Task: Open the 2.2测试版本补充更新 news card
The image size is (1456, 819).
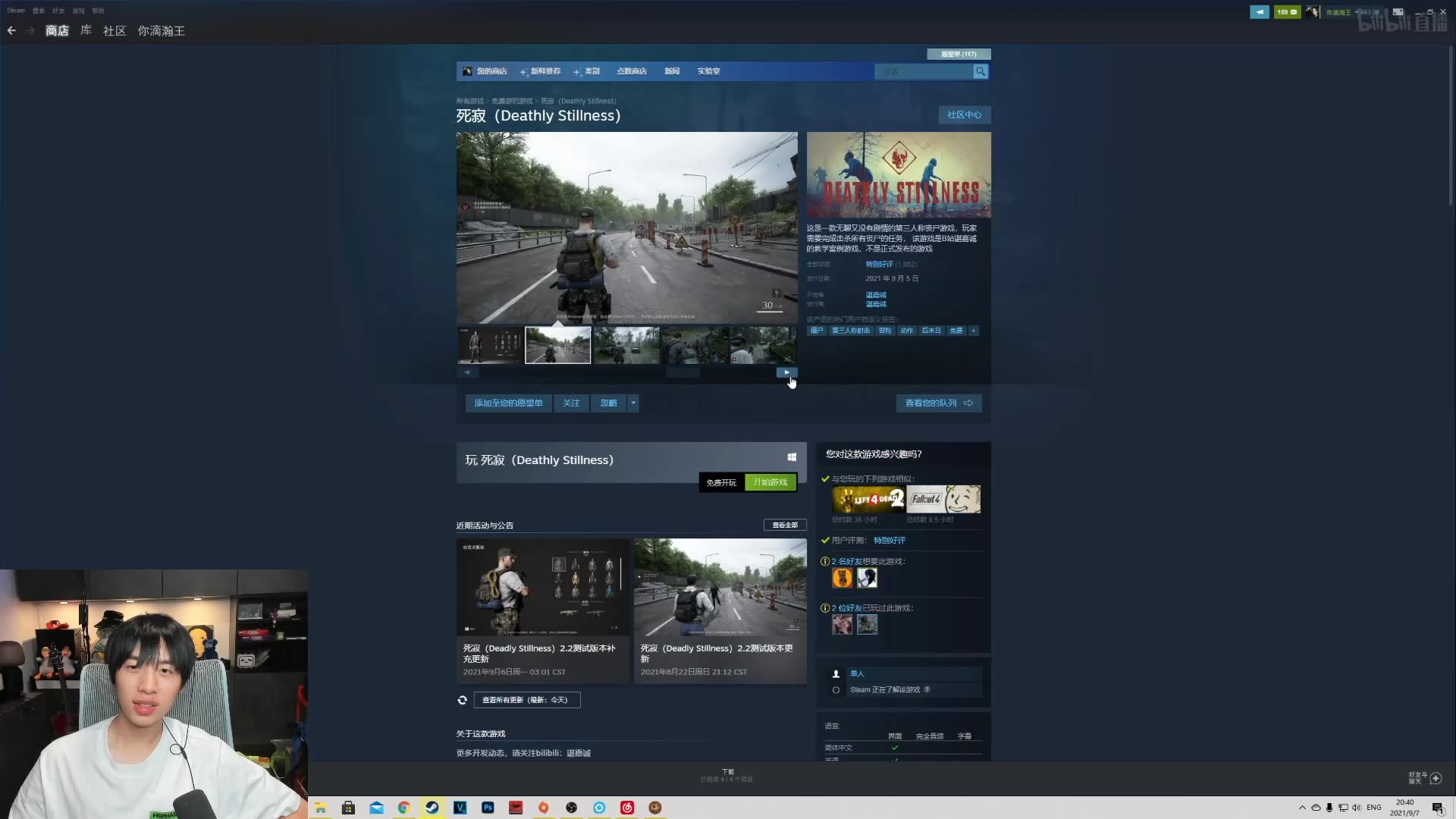Action: 543,611
